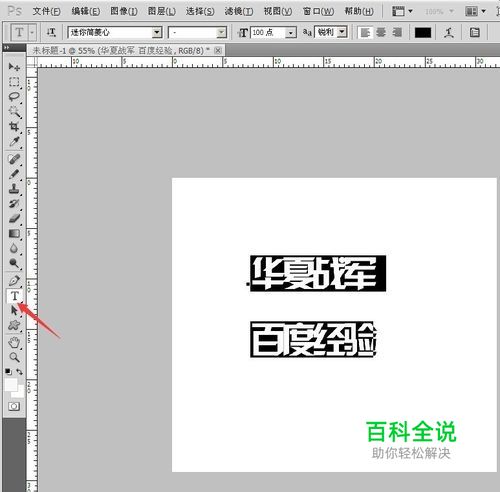Swap foreground and background colors
Viewport: 500px width, 492px height.
click(x=20, y=371)
